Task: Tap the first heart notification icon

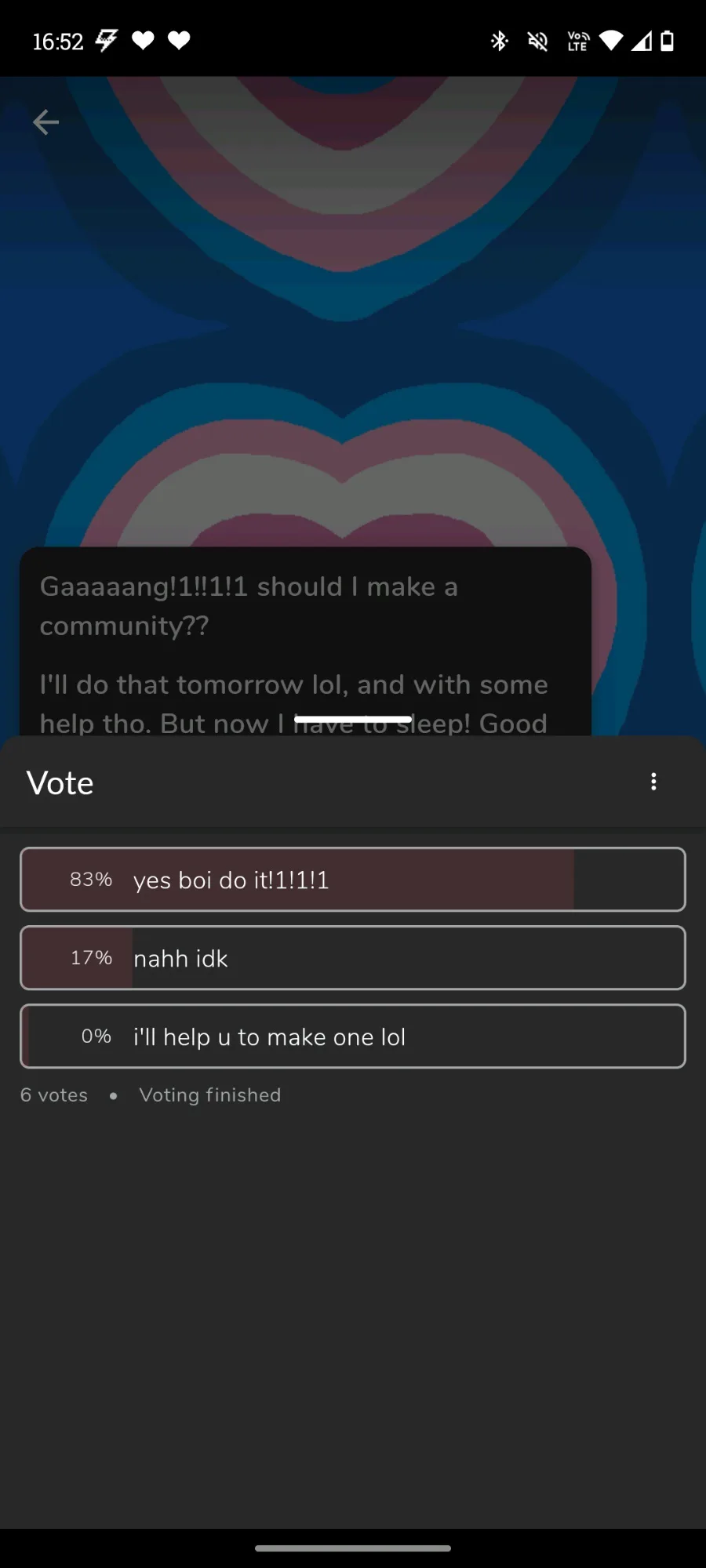Action: (x=143, y=40)
